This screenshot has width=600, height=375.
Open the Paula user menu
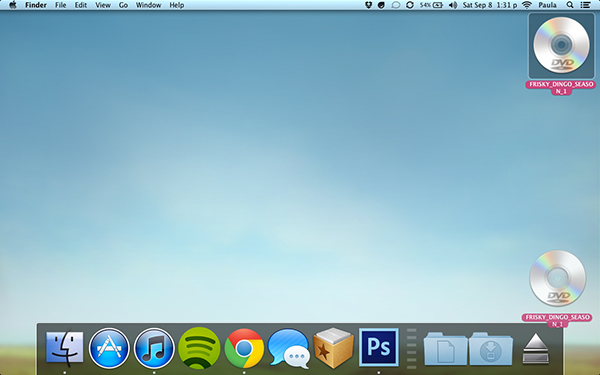(x=547, y=5)
